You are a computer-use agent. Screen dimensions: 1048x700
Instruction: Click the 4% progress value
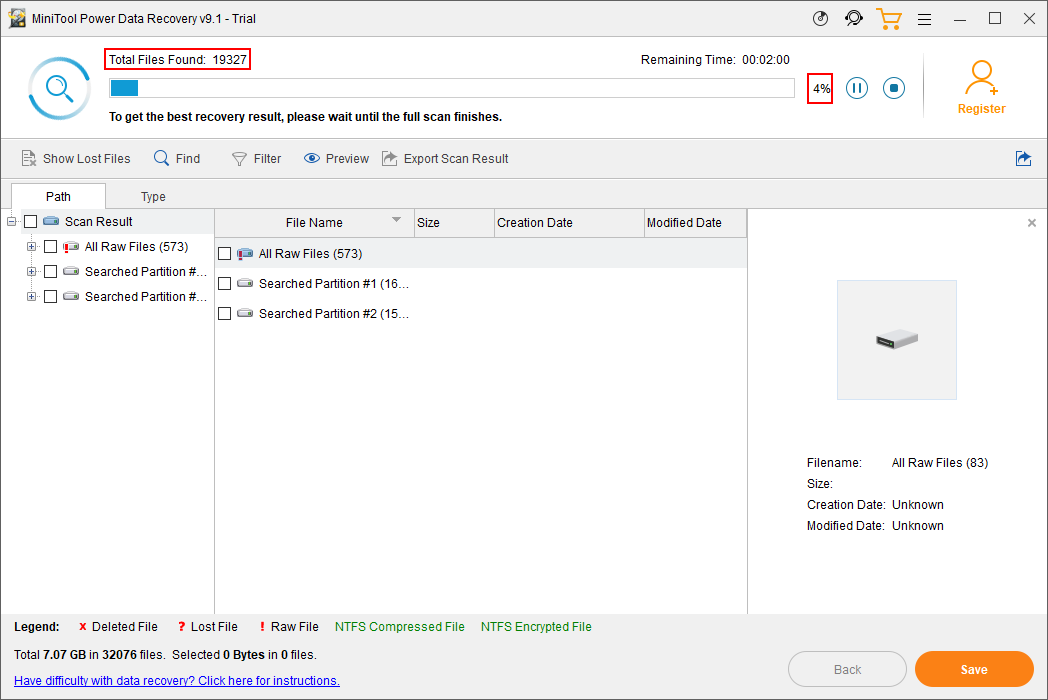click(821, 88)
